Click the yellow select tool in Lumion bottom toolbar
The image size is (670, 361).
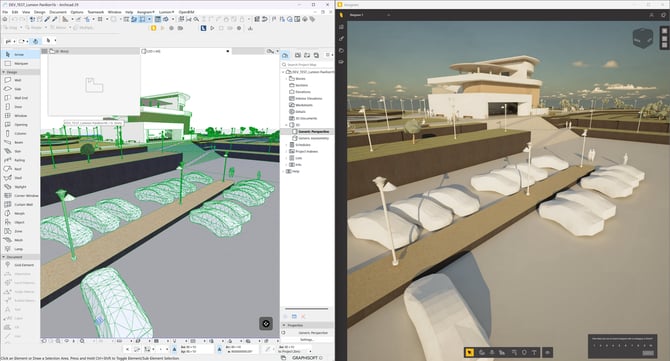[x=469, y=352]
